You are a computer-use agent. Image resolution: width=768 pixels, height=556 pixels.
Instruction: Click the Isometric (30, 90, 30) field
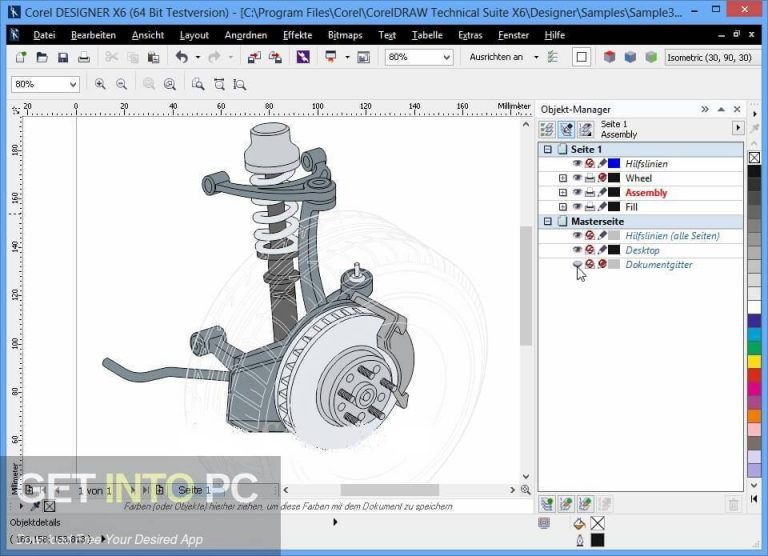[x=710, y=57]
